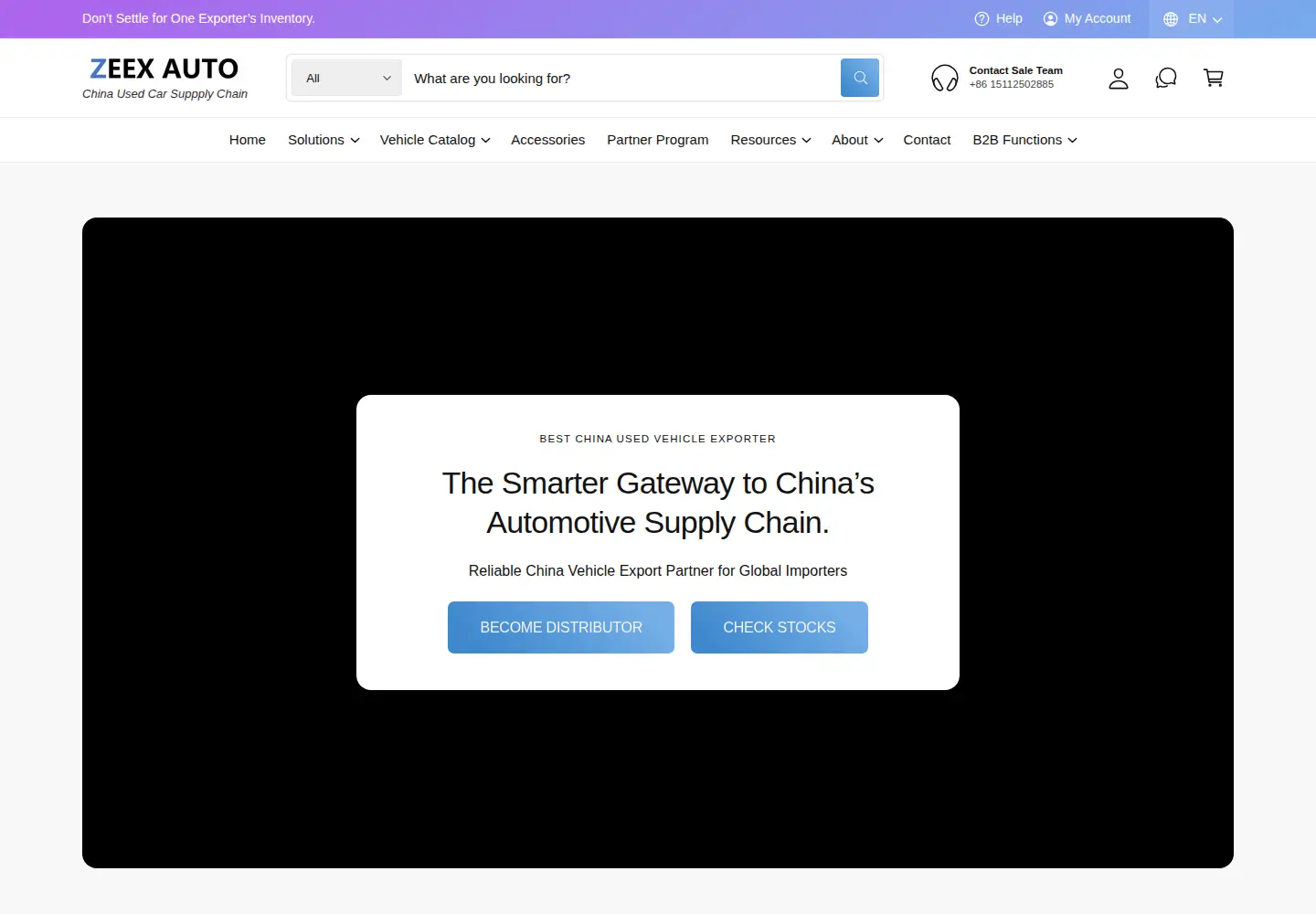Expand the Solutions menu
The height and width of the screenshot is (914, 1316).
point(324,140)
